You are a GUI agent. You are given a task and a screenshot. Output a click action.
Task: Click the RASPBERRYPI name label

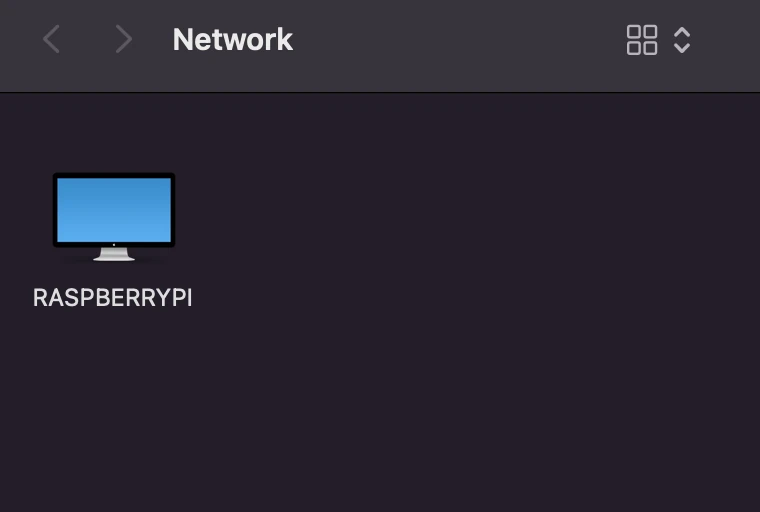coord(112,298)
